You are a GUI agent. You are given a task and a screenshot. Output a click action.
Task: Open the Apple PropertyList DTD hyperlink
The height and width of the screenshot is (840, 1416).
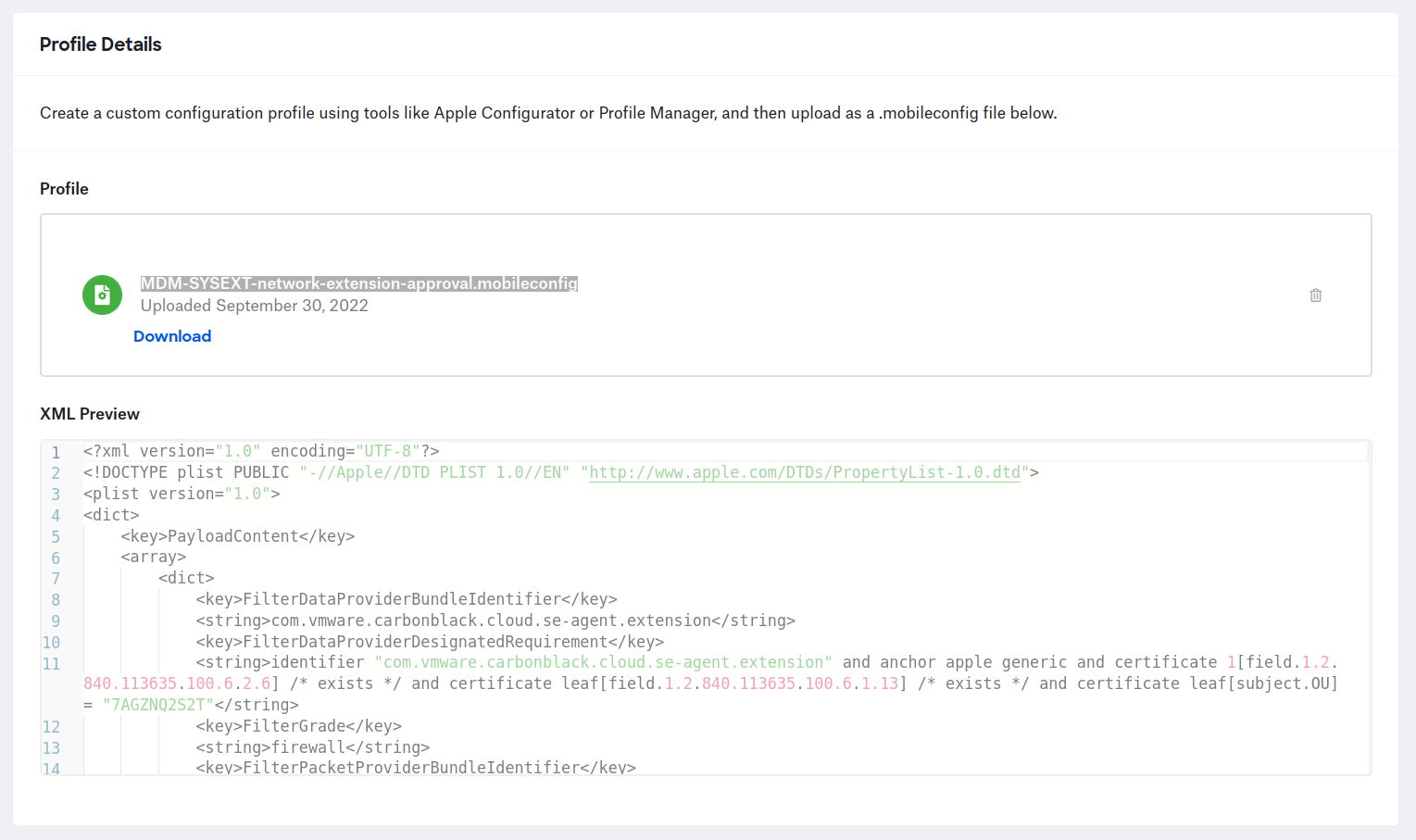804,472
